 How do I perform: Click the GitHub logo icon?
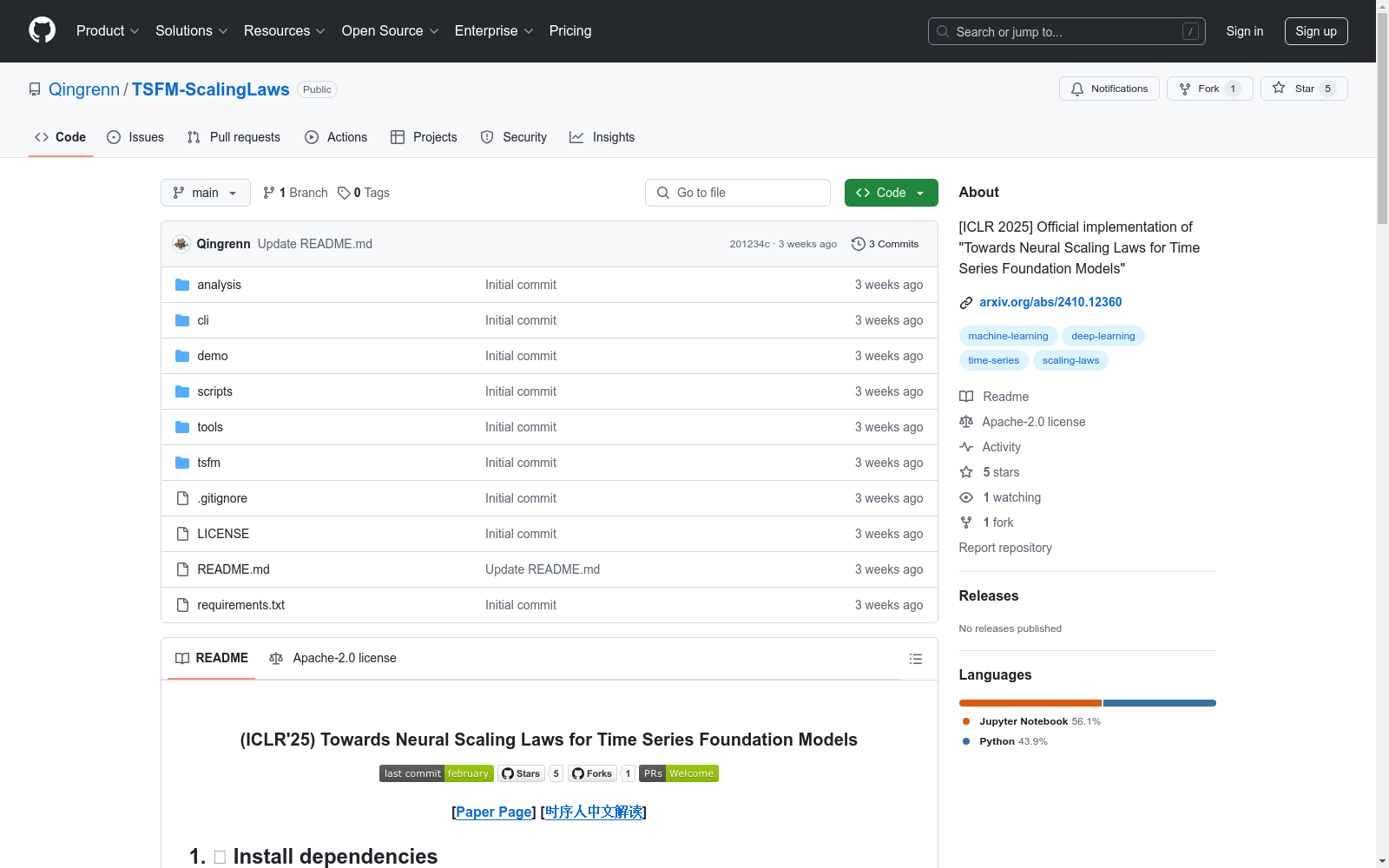[x=42, y=30]
